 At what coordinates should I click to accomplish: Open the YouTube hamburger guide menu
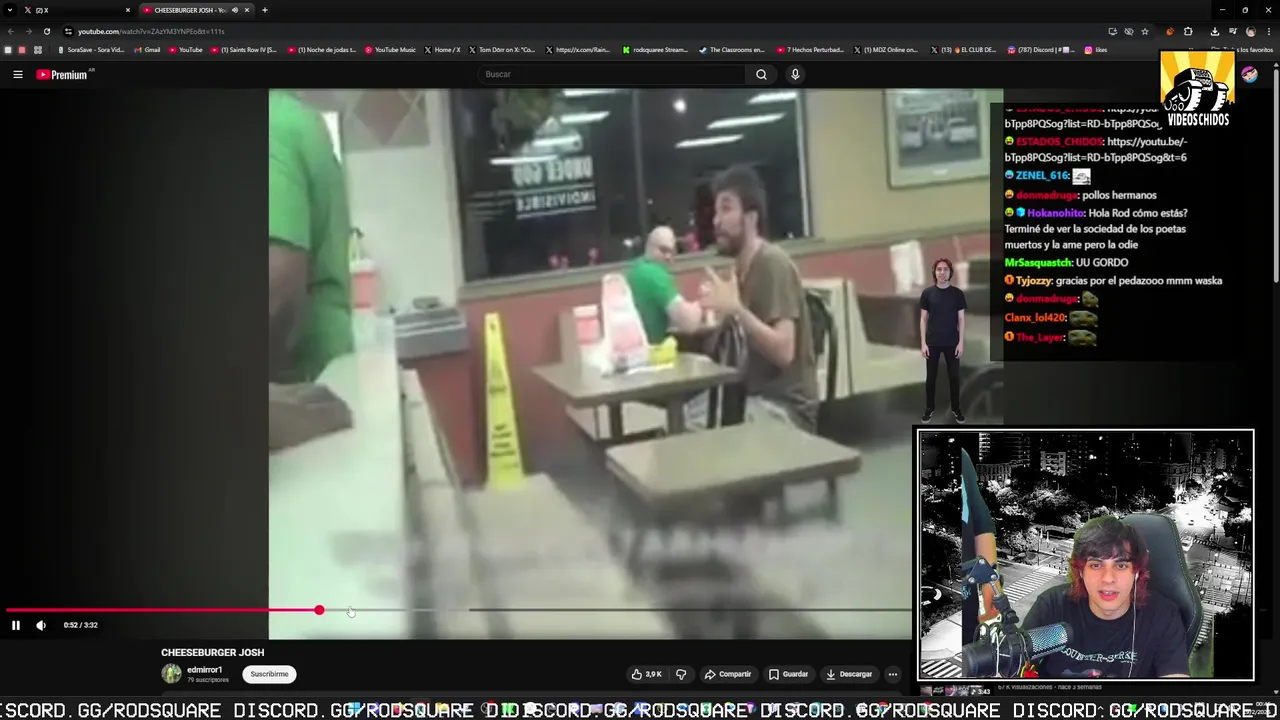pos(17,74)
